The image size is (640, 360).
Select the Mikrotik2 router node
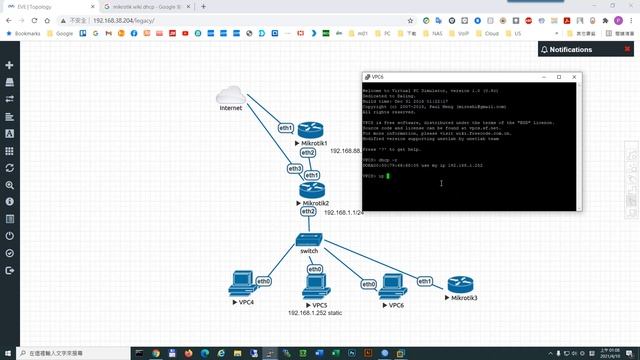click(x=312, y=190)
